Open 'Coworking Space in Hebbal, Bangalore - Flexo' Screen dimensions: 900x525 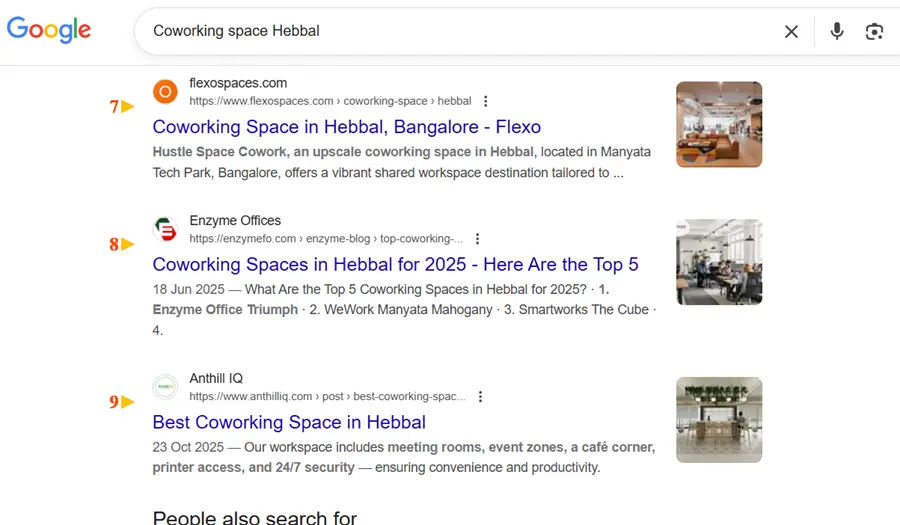[346, 127]
